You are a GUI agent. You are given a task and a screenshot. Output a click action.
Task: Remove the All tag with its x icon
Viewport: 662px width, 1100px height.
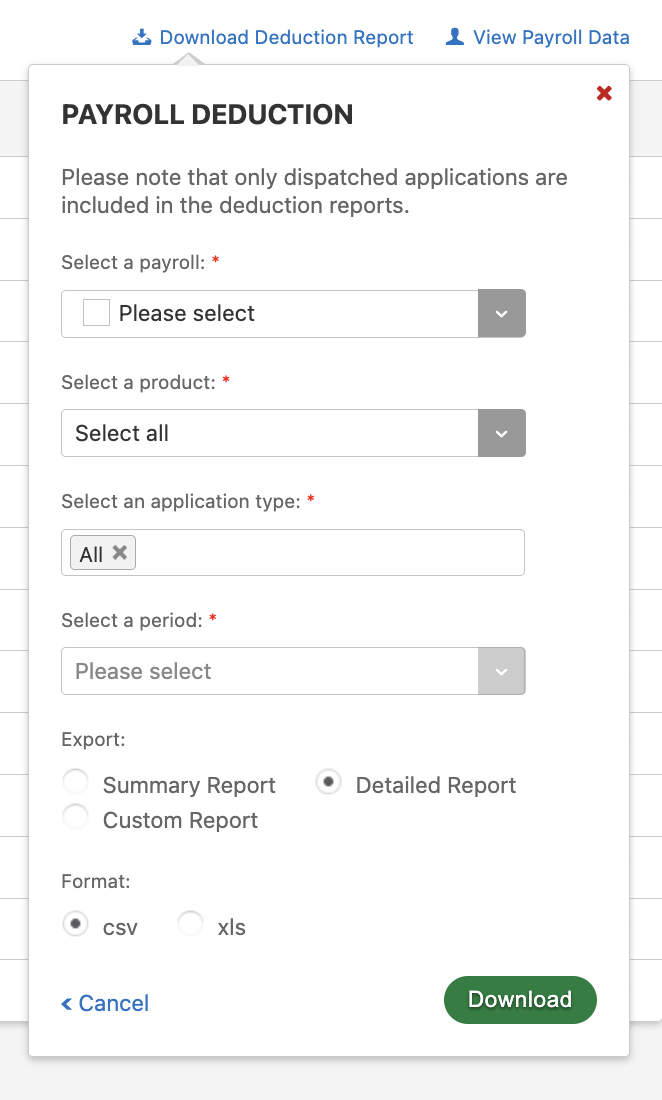[x=119, y=551]
